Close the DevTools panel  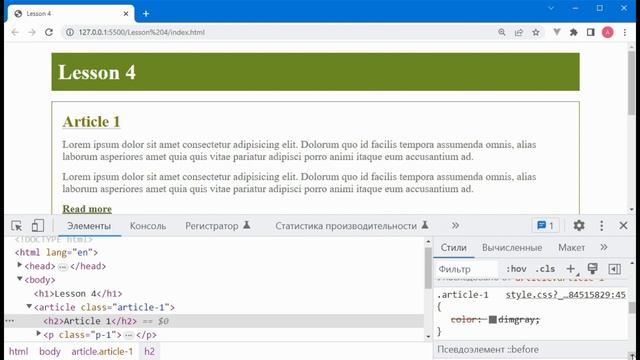coord(623,225)
